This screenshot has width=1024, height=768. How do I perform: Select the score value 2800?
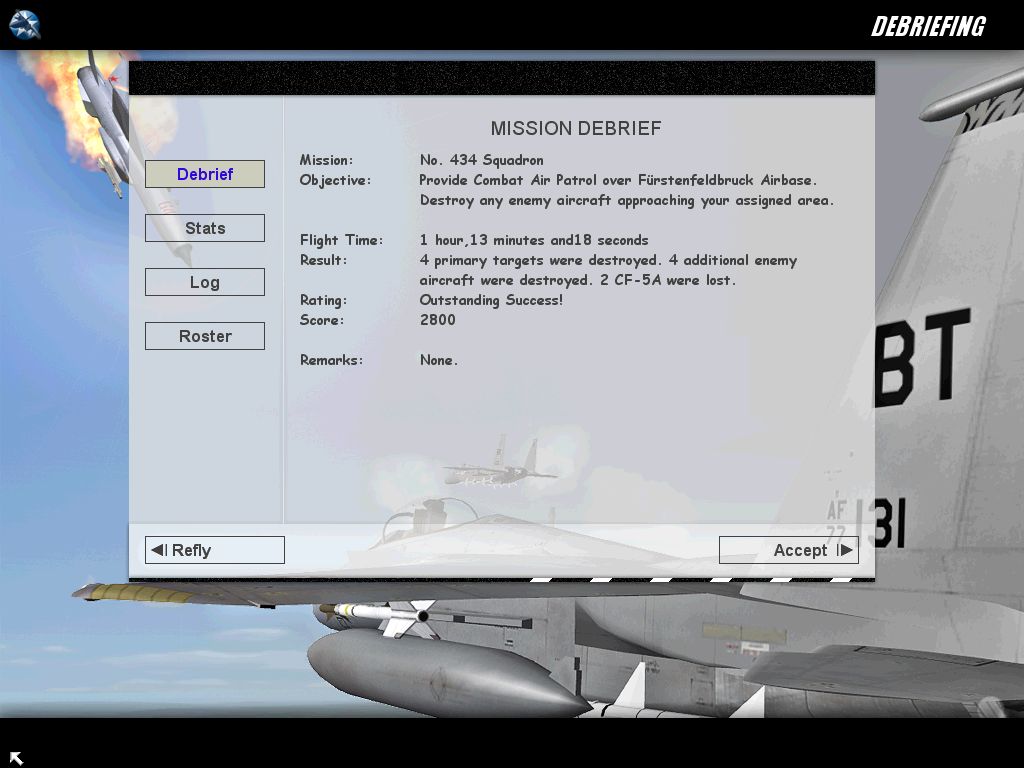[438, 320]
